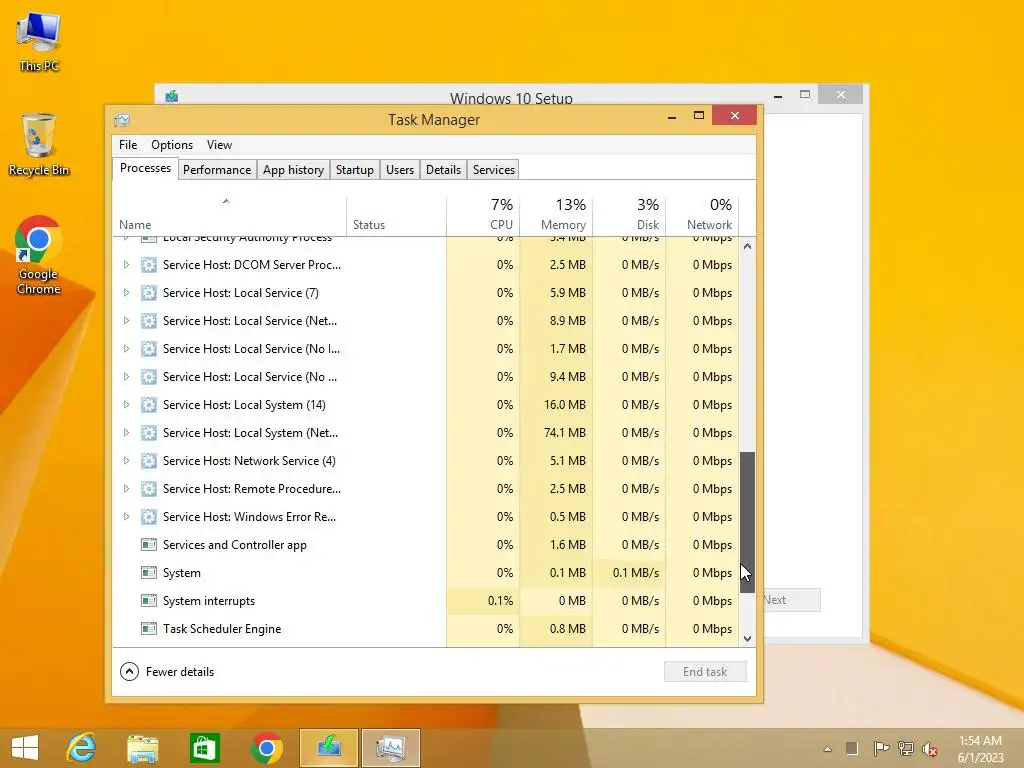Viewport: 1024px width, 768px height.
Task: Expand Service Host: Local Service (7)
Action: (x=126, y=293)
